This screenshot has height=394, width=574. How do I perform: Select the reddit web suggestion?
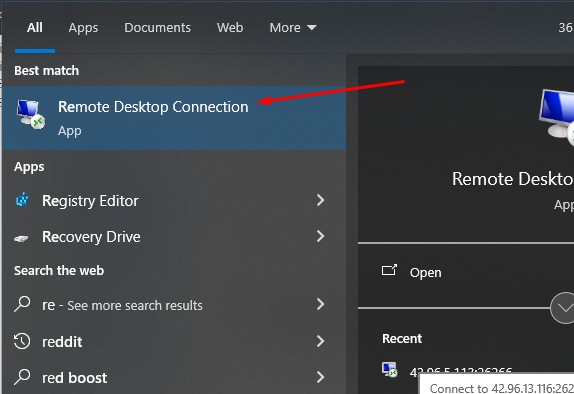click(62, 342)
